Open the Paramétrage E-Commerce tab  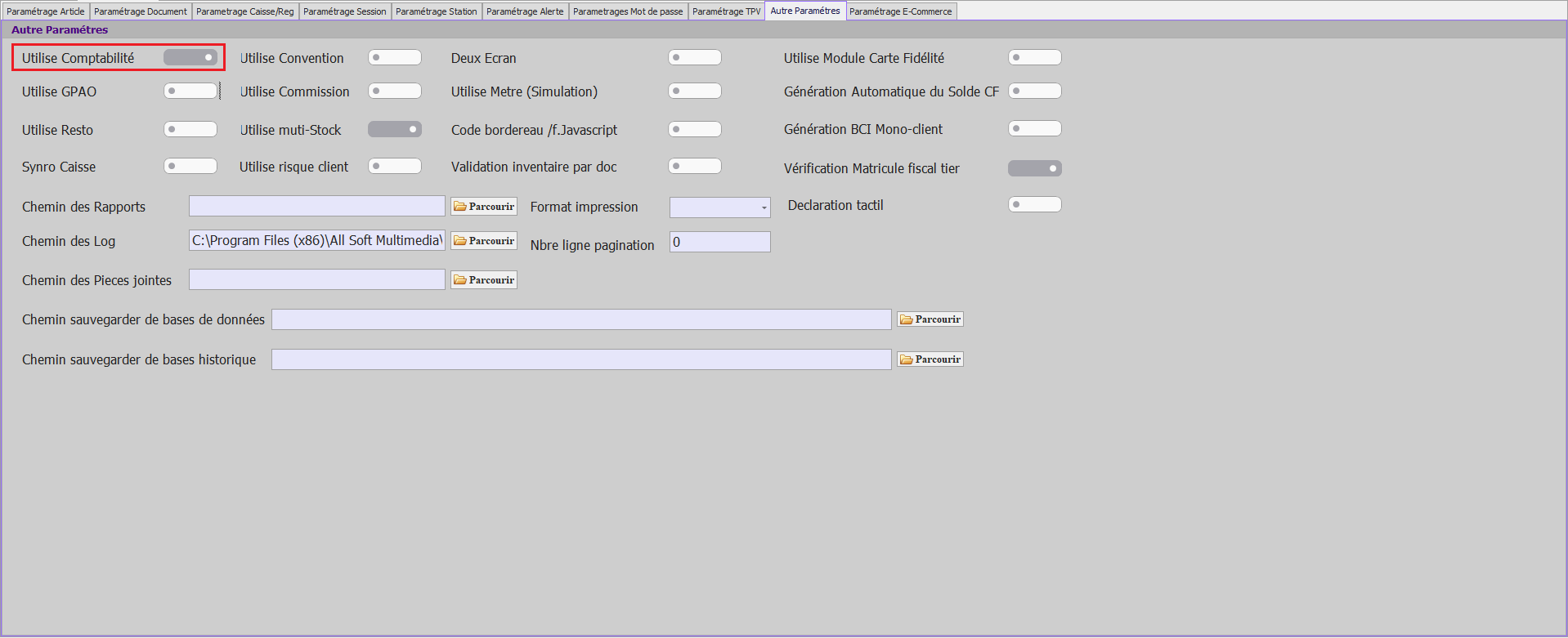point(901,11)
